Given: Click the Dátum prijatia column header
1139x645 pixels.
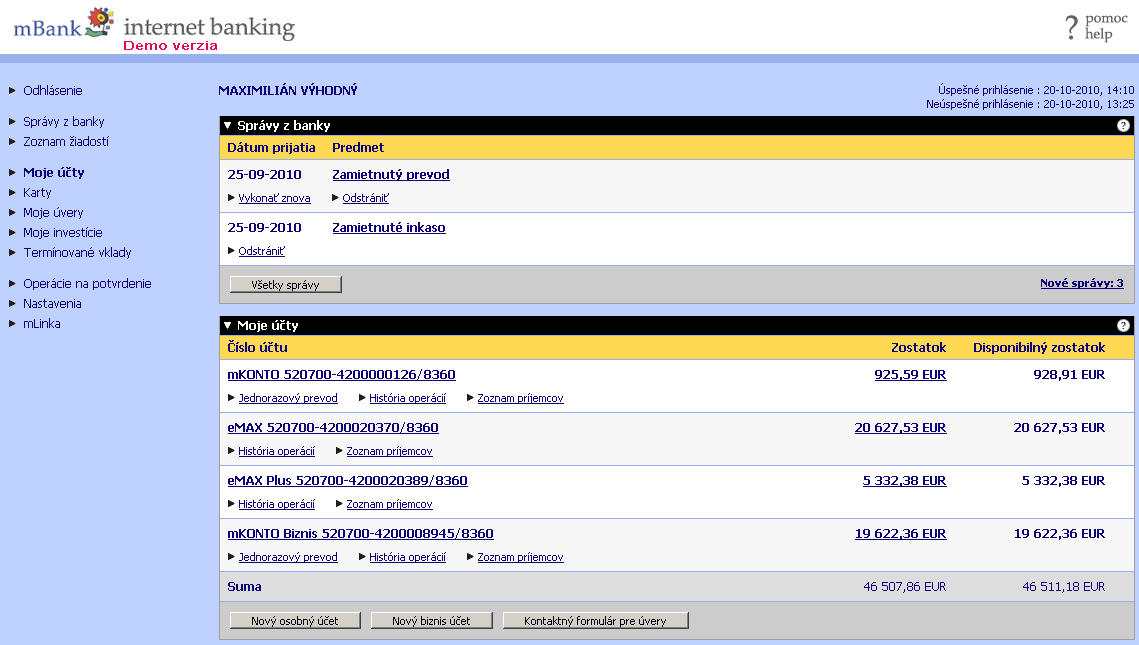Looking at the screenshot, I should coord(271,147).
